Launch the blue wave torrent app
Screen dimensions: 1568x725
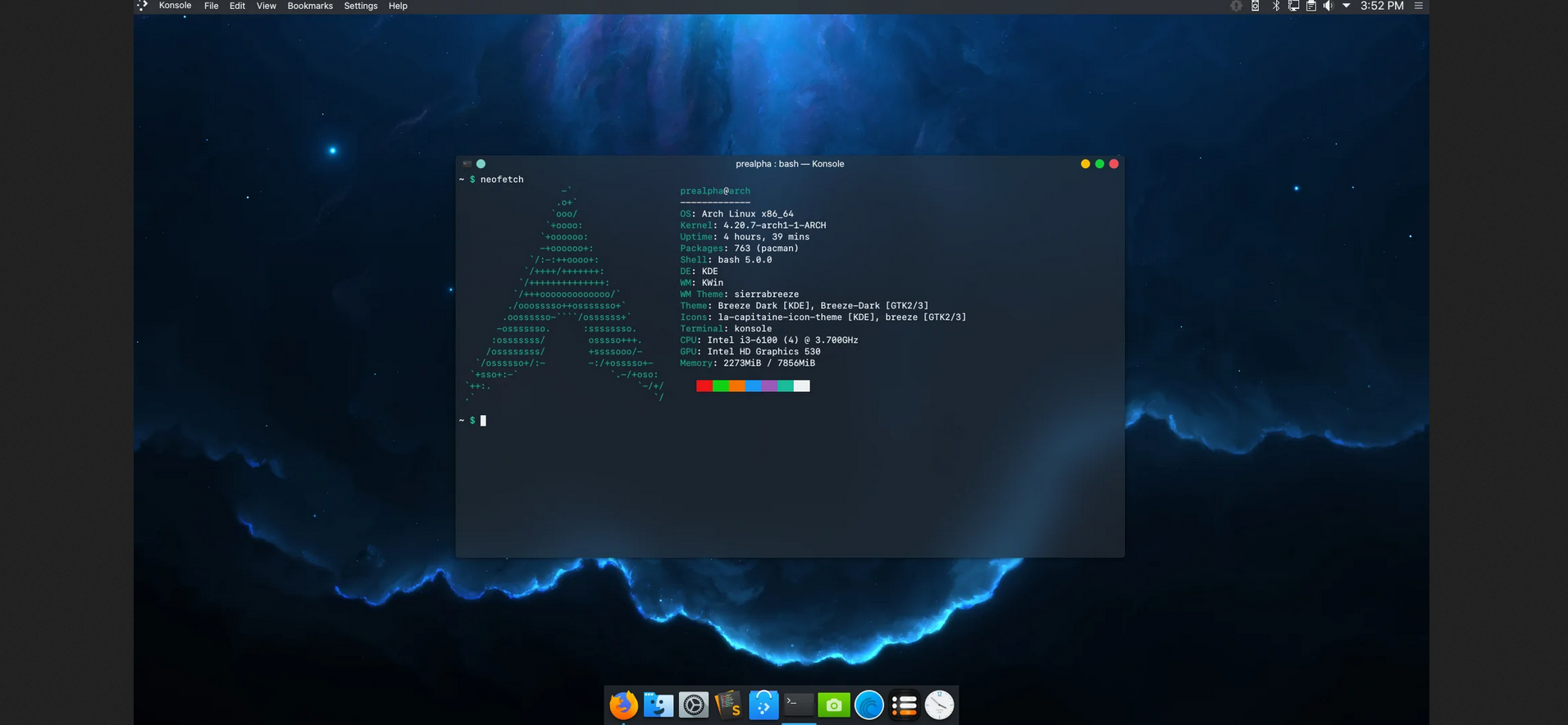point(868,704)
